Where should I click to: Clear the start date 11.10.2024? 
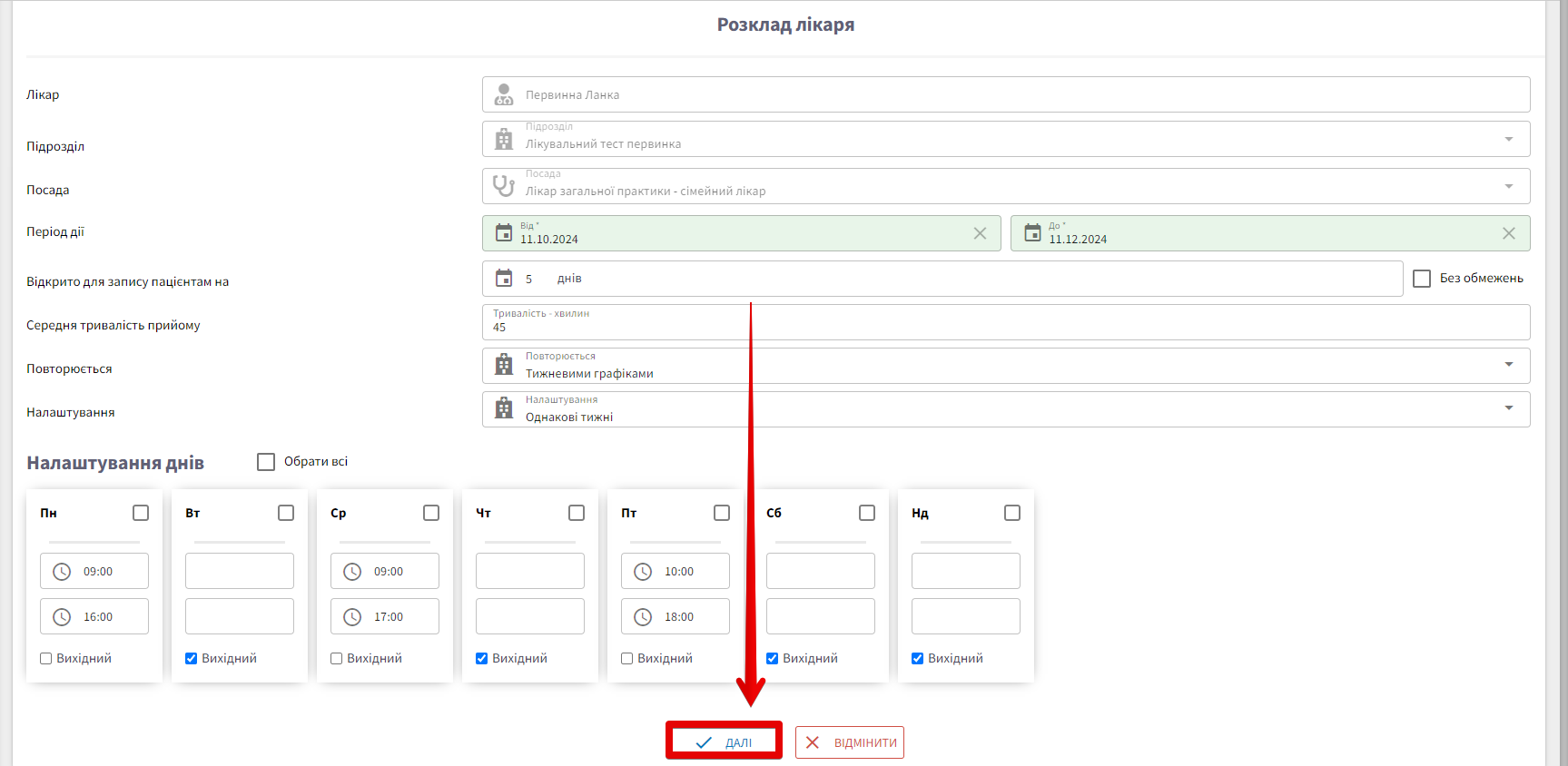point(980,233)
